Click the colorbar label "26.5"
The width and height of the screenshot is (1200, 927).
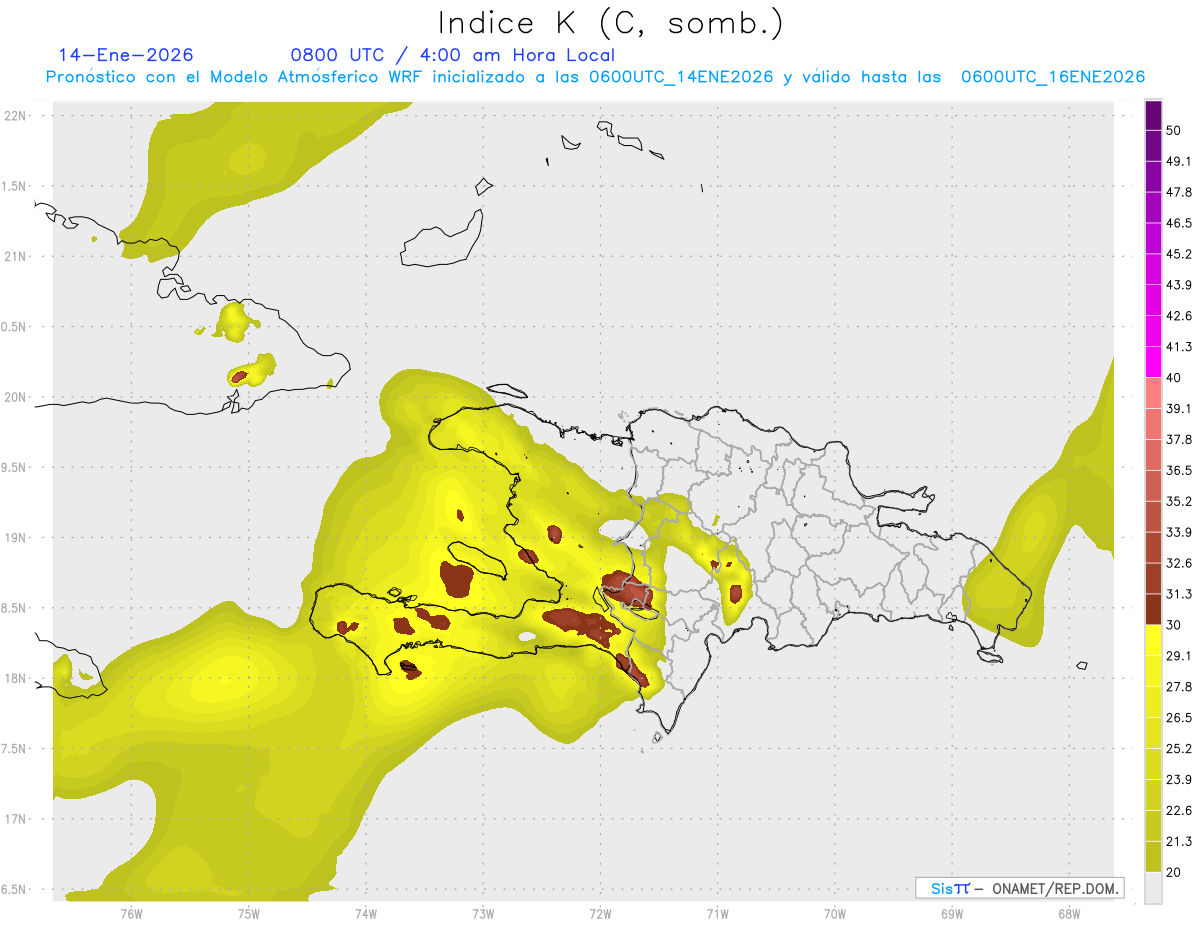tap(1179, 717)
